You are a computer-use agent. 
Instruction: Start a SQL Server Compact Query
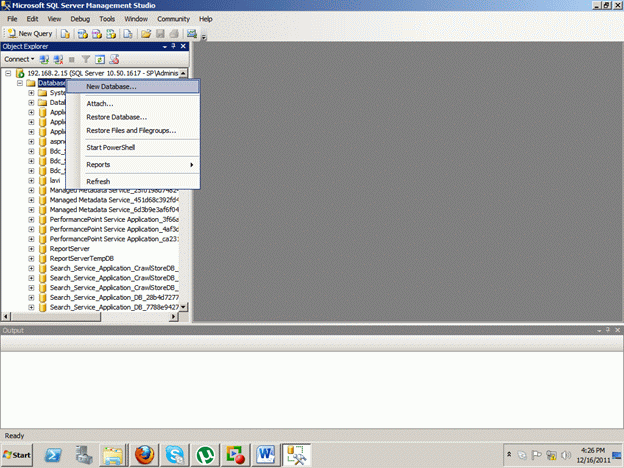click(x=128, y=34)
